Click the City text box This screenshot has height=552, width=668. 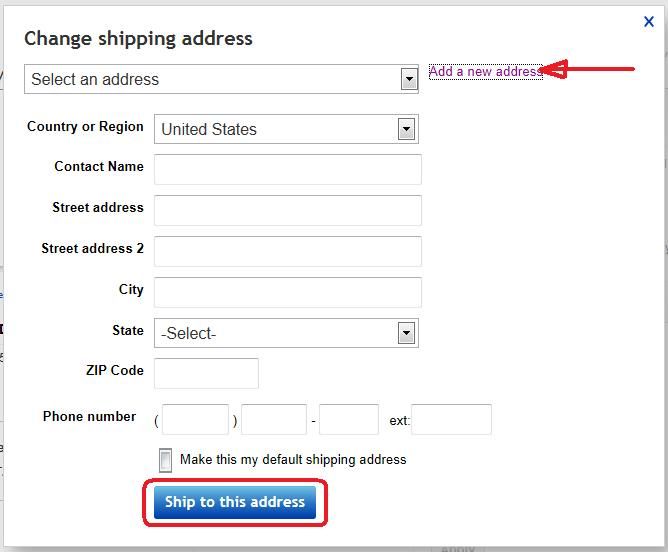pos(288,292)
